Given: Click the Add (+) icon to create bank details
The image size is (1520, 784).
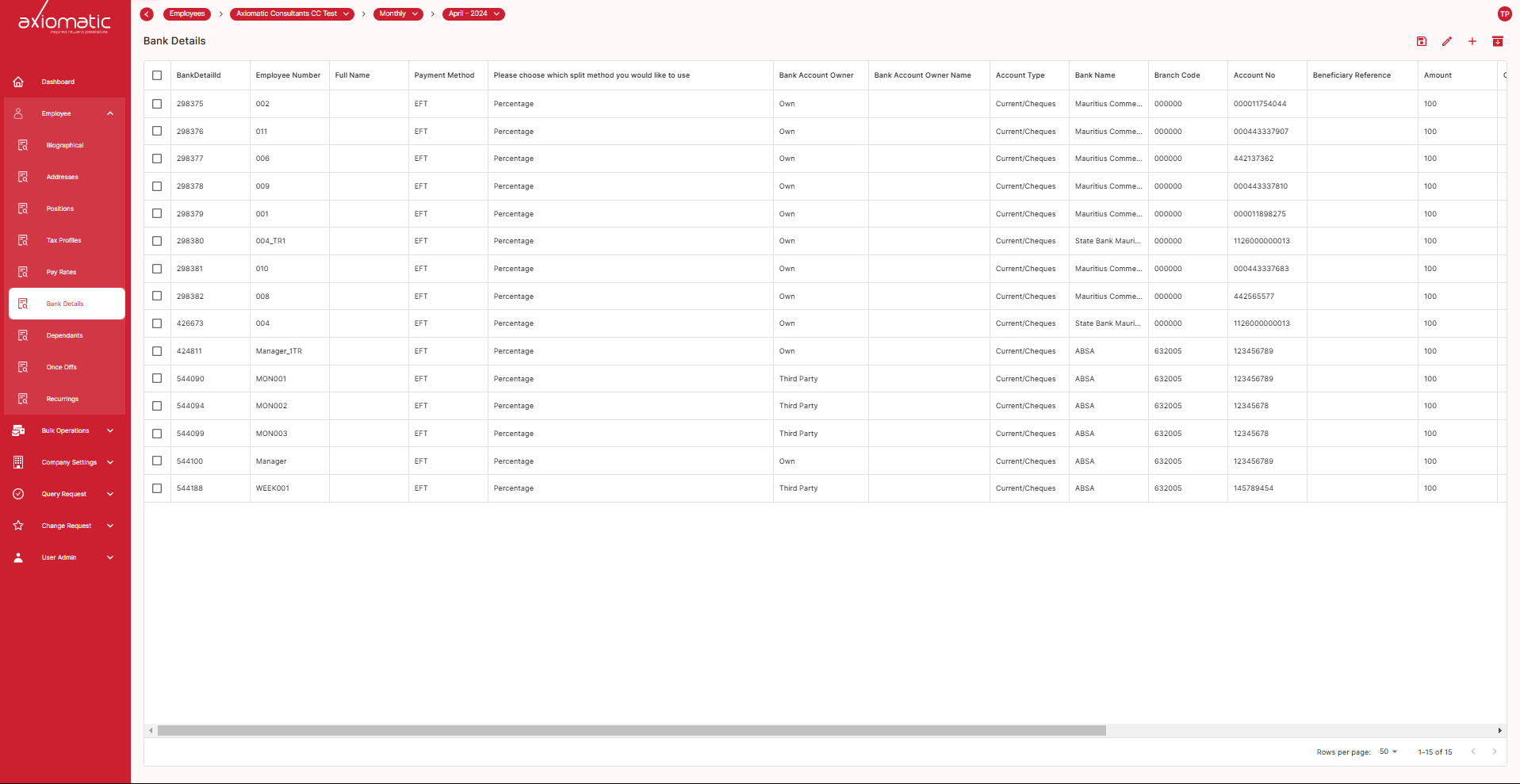Looking at the screenshot, I should pos(1472,41).
